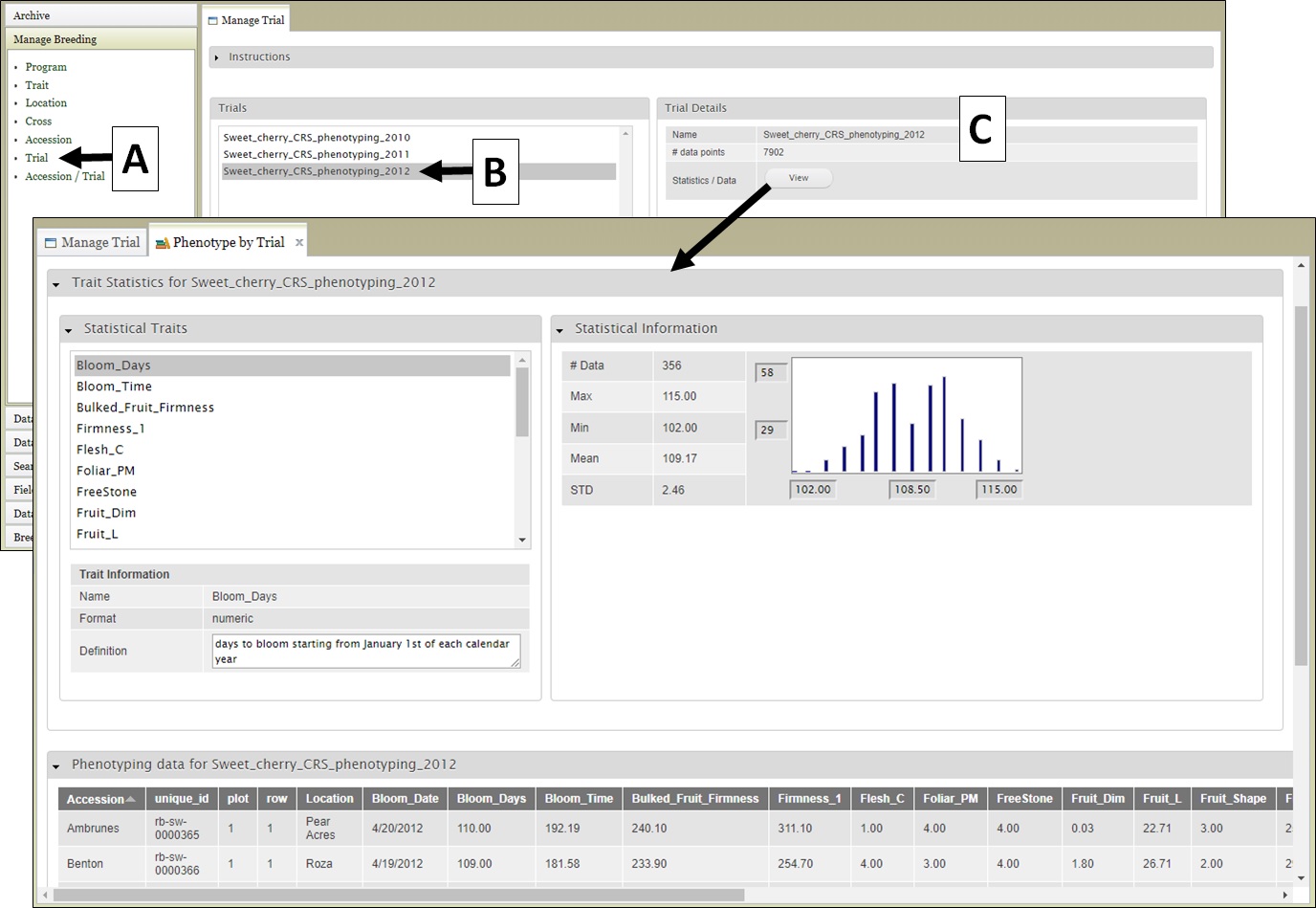The image size is (1316, 908).
Task: Sort by the Bulked_Fruit_Firmness column header
Action: (x=695, y=799)
